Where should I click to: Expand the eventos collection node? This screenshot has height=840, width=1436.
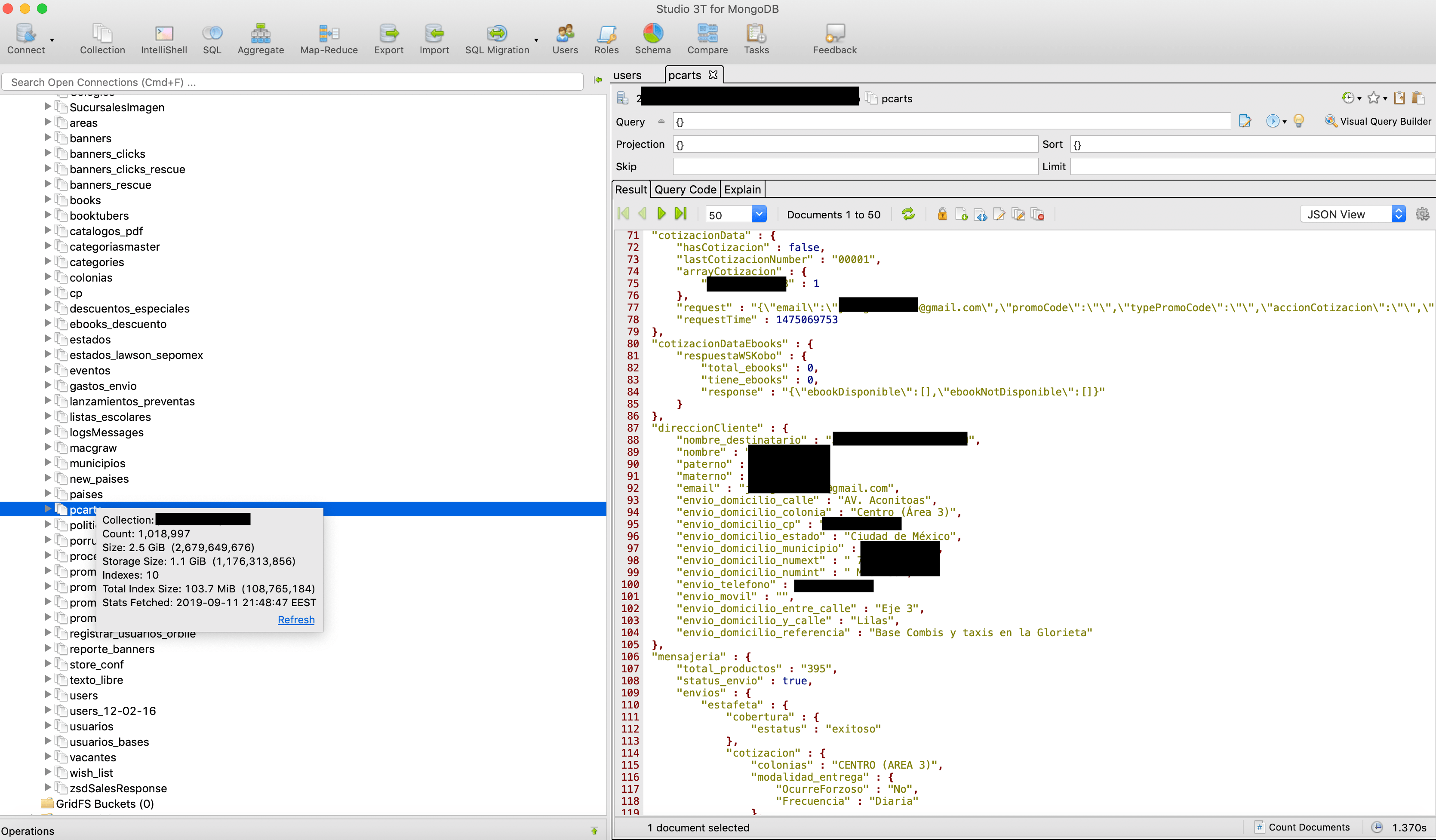point(48,370)
